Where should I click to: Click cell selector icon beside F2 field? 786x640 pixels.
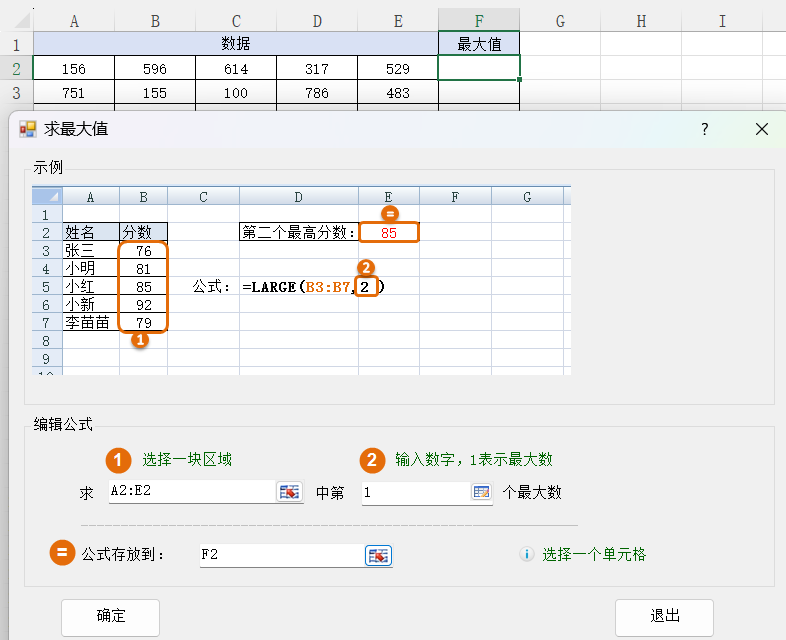[x=379, y=556]
